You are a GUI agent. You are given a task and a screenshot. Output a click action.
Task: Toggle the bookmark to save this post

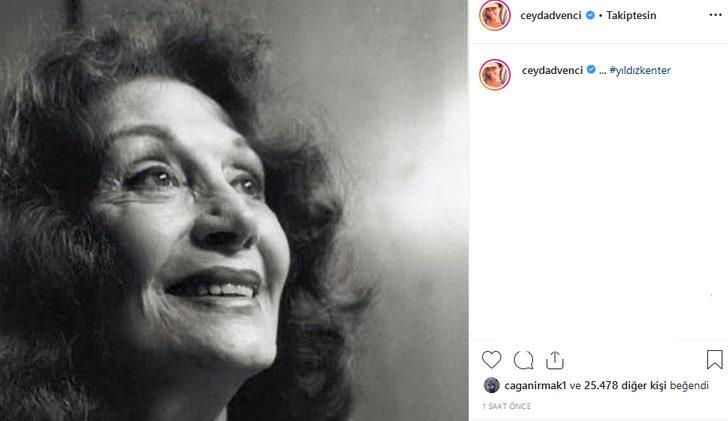(715, 359)
